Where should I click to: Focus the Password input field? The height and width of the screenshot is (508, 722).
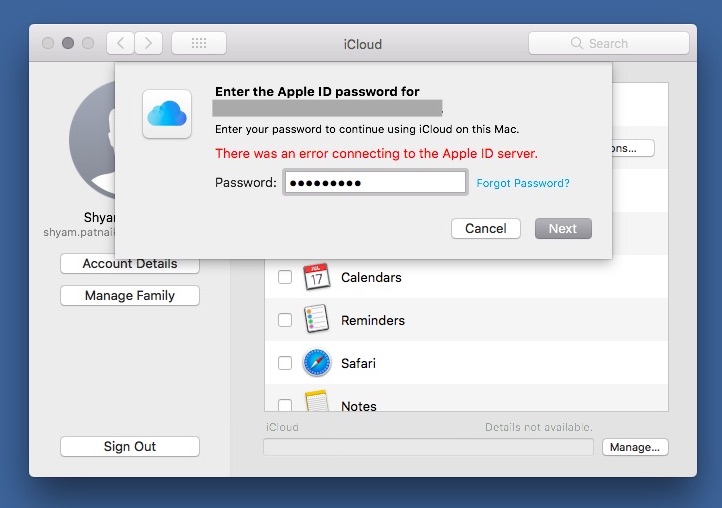click(x=375, y=183)
